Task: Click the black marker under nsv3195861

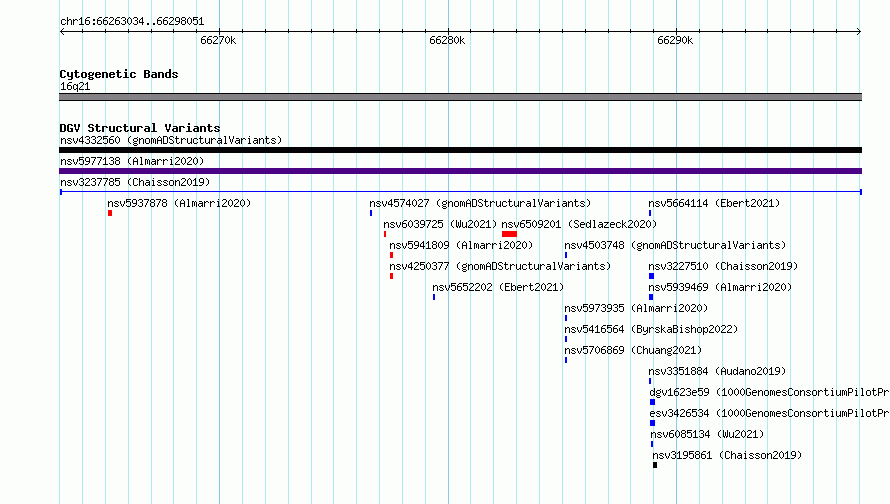Action: (x=655, y=465)
